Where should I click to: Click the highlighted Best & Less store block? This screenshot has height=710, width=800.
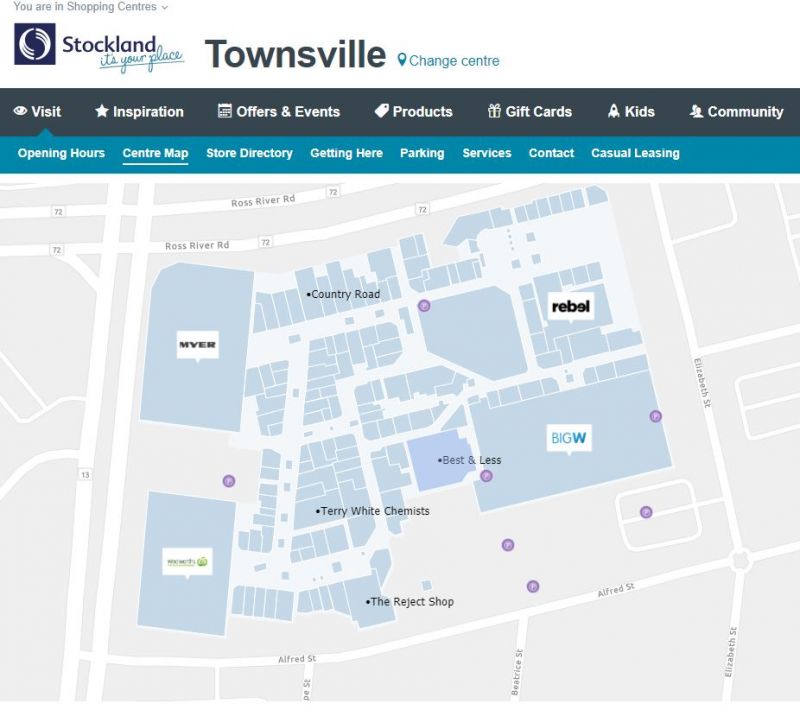point(440,461)
